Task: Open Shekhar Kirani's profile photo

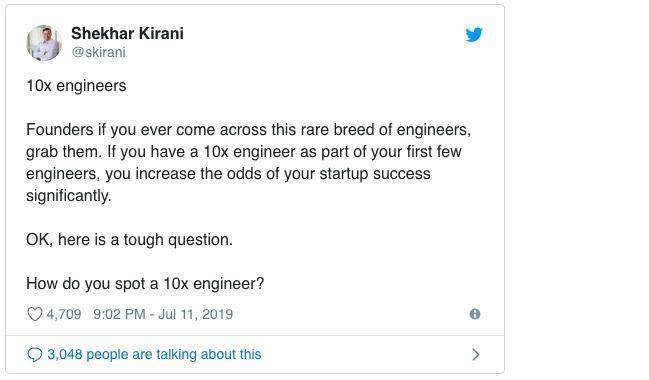Action: coord(44,43)
